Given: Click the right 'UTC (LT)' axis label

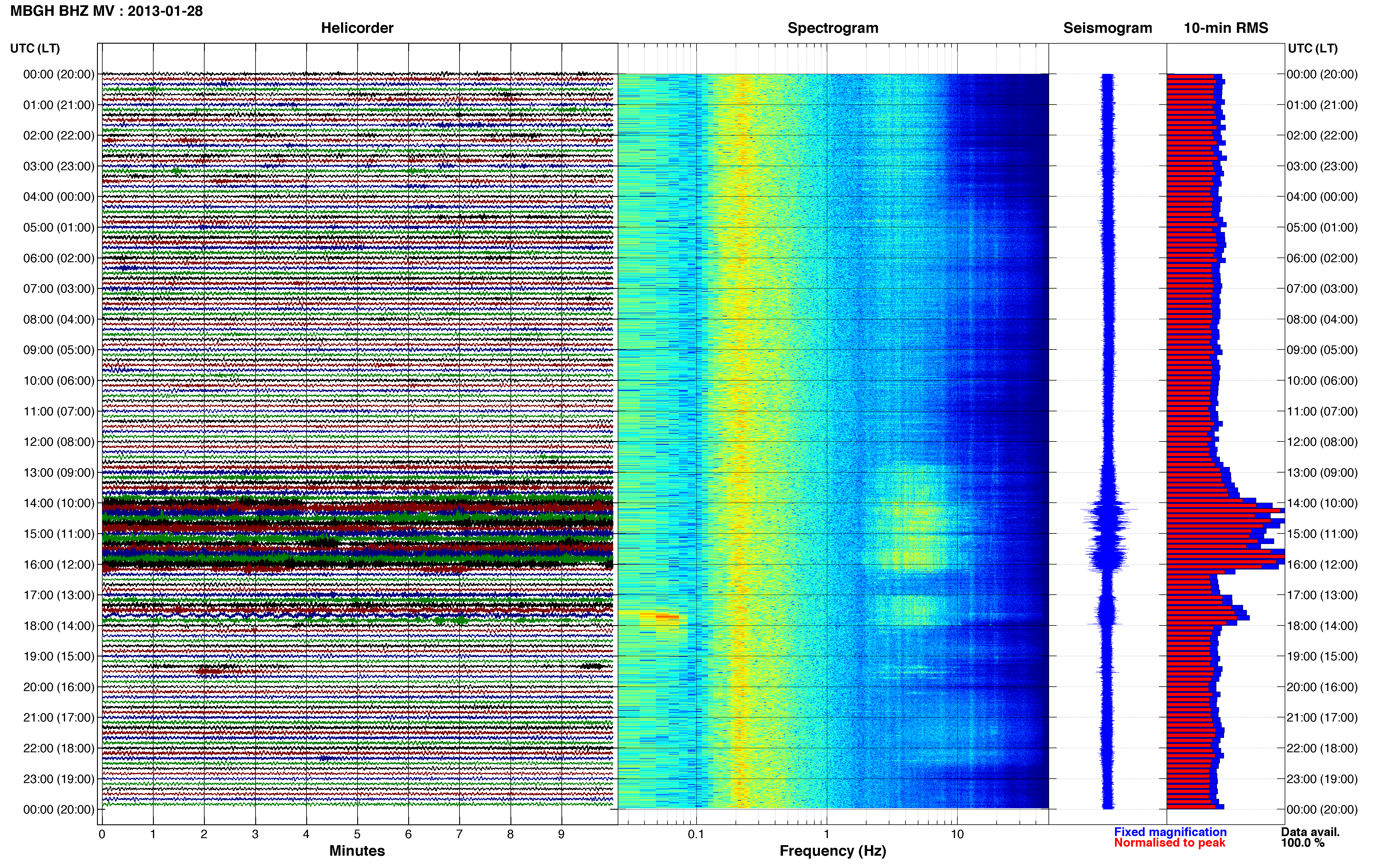Looking at the screenshot, I should click(1313, 48).
